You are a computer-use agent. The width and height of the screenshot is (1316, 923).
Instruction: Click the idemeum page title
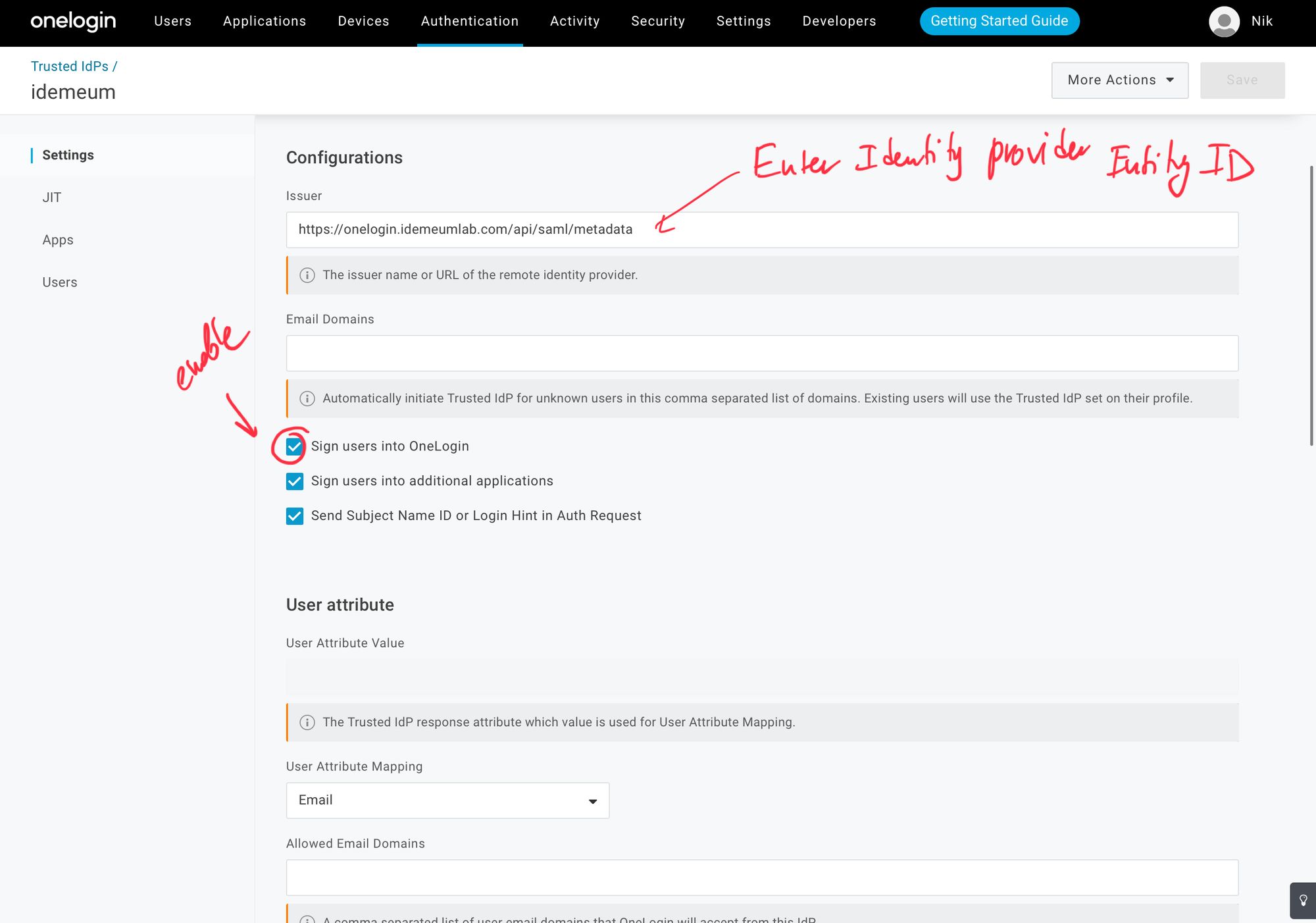[73, 92]
